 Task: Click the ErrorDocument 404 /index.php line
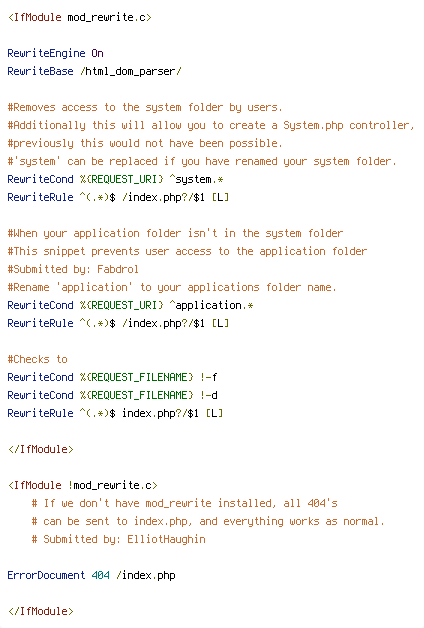pos(92,576)
